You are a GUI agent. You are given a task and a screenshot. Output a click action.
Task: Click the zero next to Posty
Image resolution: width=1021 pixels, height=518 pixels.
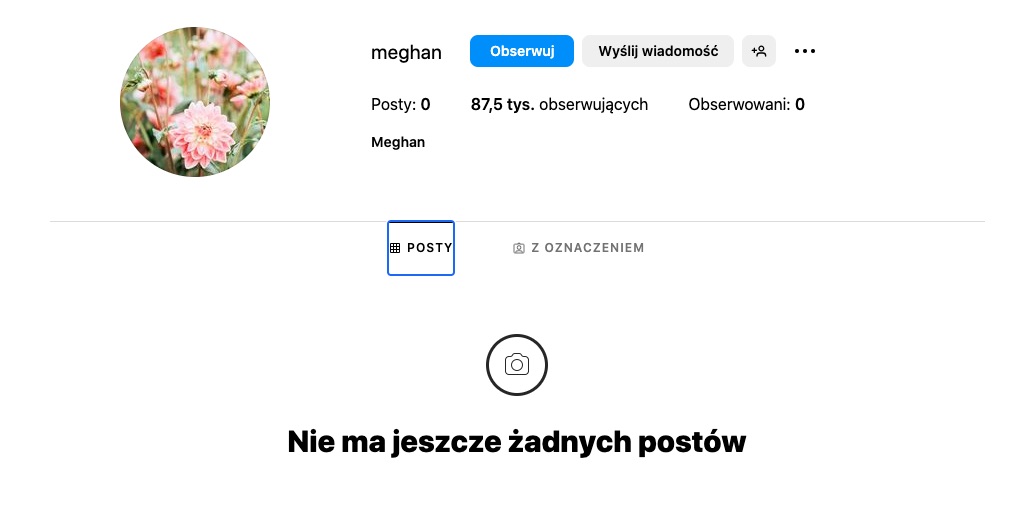point(425,104)
